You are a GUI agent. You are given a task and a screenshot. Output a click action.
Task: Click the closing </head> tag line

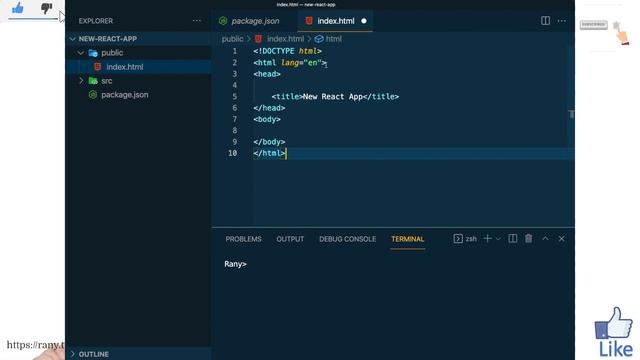[x=269, y=108]
